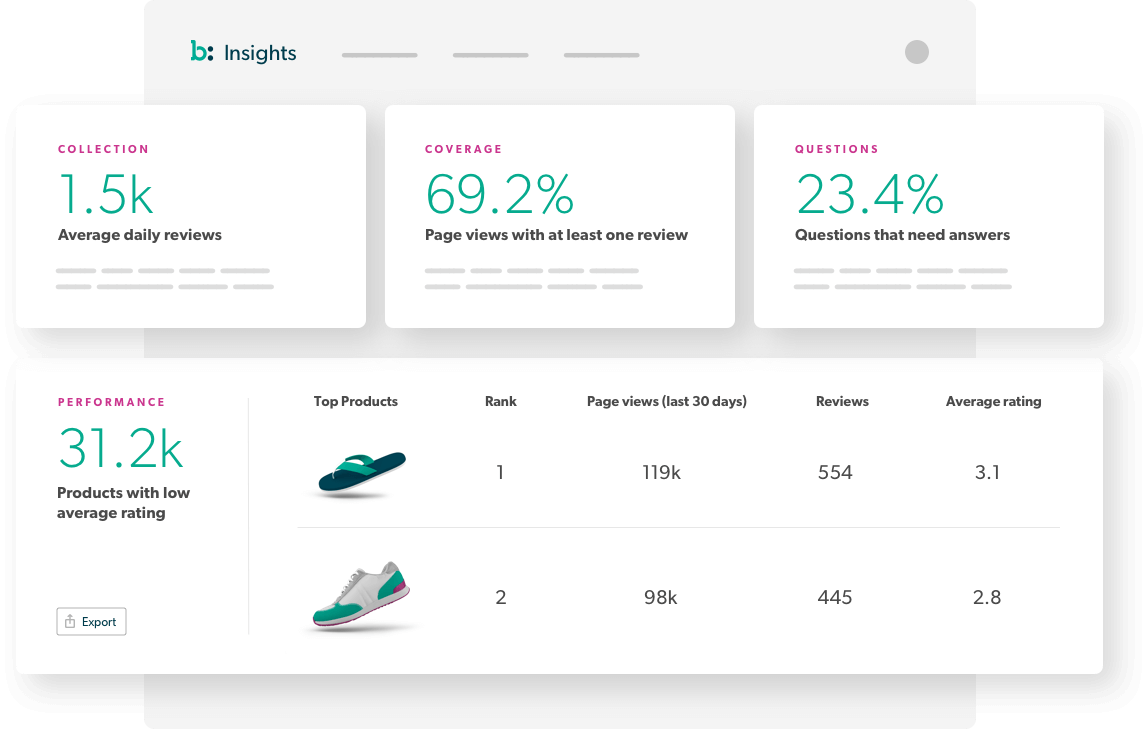Click the Bazaarvoice "b:" logo
This screenshot has width=1148, height=729.
tap(200, 52)
